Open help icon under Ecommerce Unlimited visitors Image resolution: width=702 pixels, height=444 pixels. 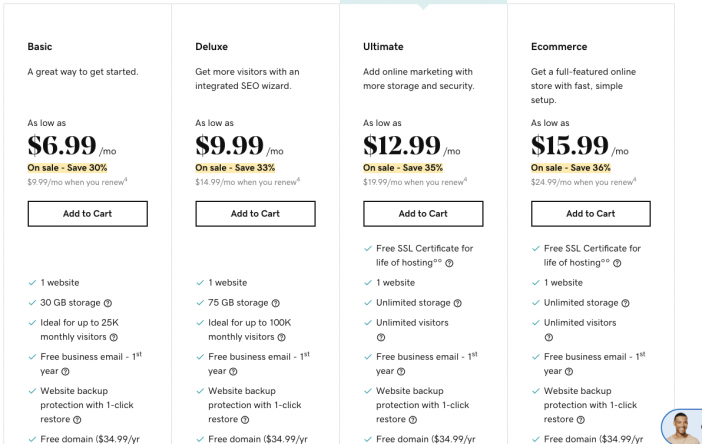(x=549, y=337)
